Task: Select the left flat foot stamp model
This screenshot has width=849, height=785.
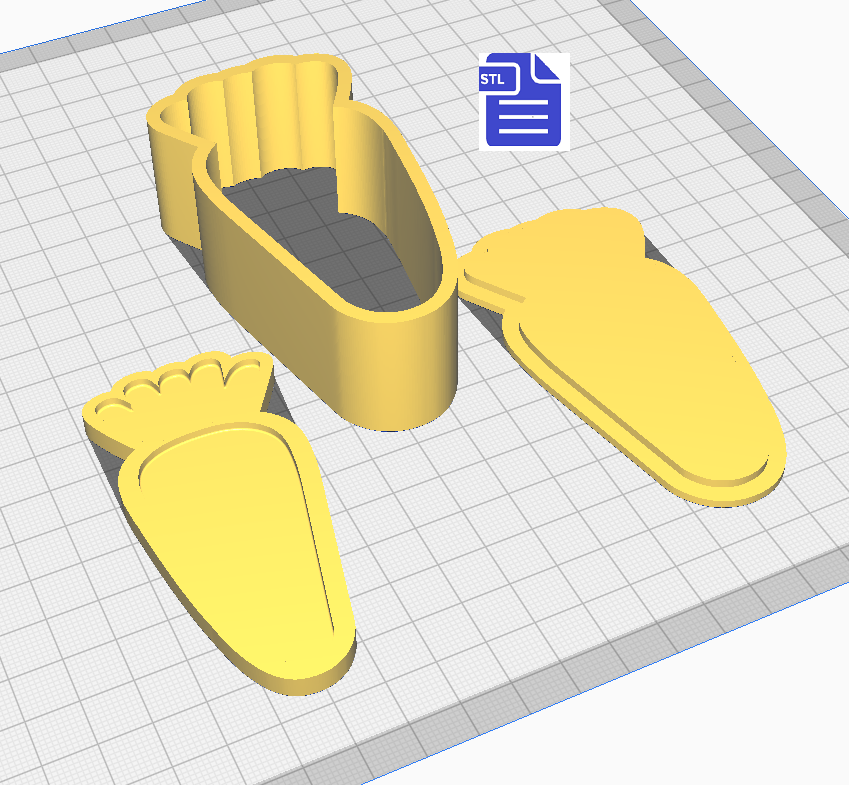Action: point(230,540)
